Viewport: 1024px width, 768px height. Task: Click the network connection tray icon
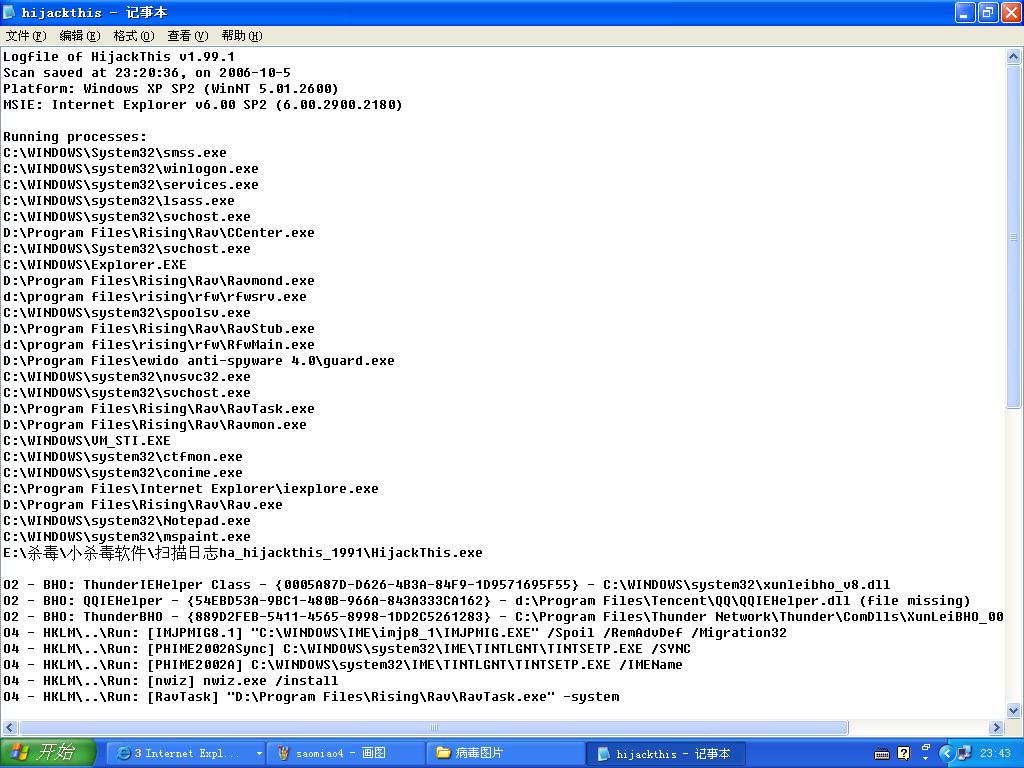point(963,754)
